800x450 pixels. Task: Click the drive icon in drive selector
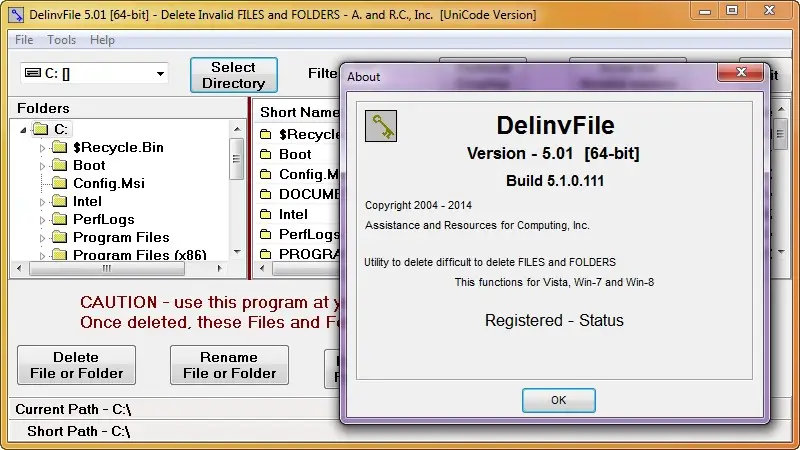click(x=33, y=73)
